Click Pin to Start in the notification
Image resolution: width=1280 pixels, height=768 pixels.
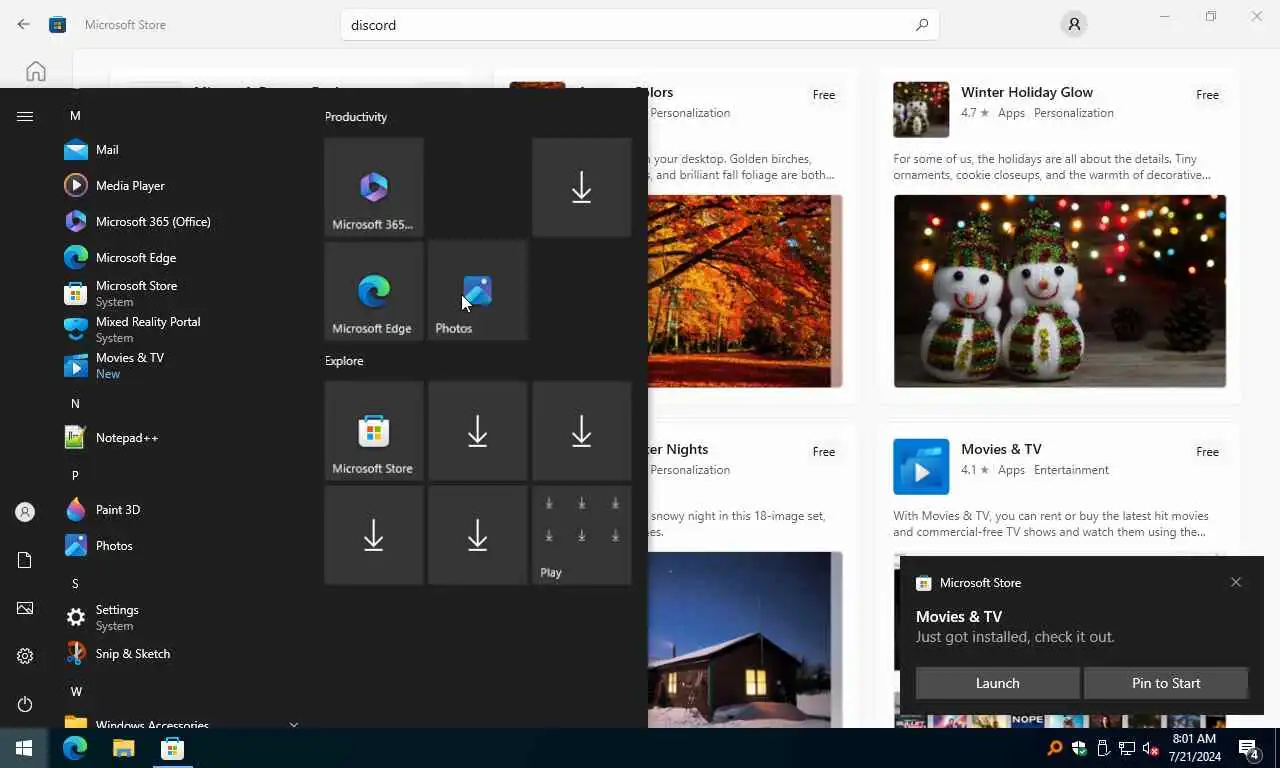tap(1166, 683)
